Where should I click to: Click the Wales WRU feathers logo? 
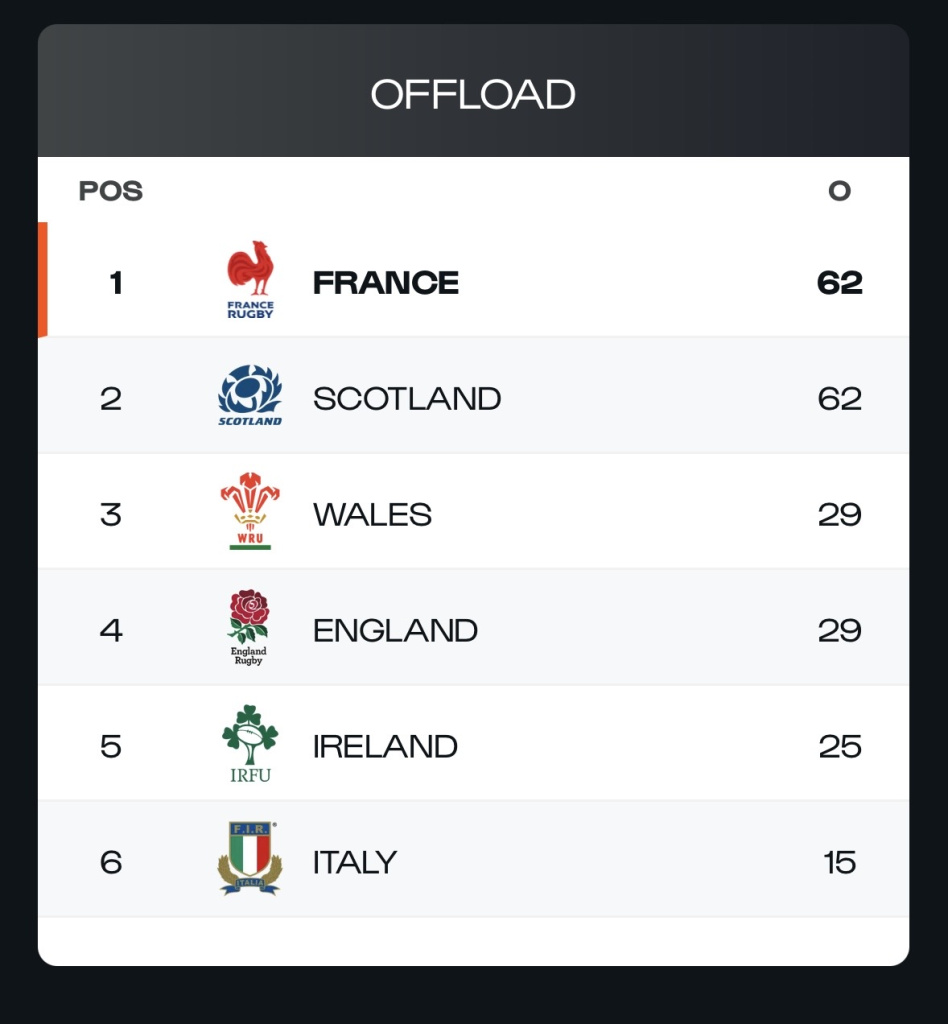tap(250, 512)
